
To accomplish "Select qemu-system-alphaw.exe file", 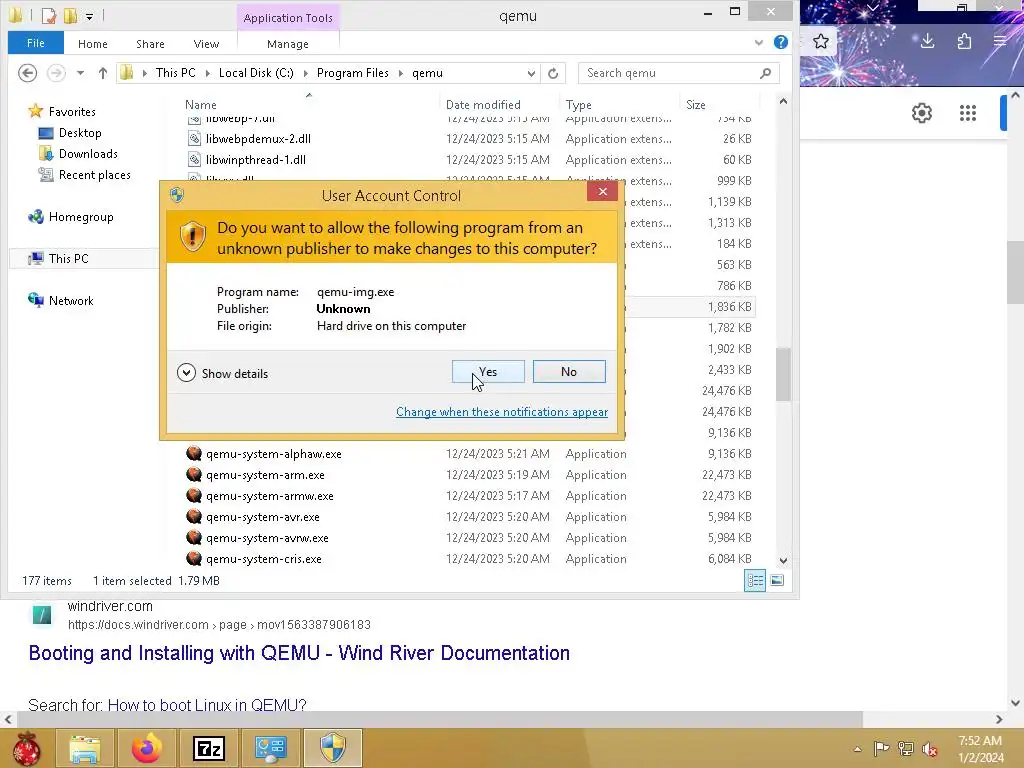I will click(x=274, y=454).
